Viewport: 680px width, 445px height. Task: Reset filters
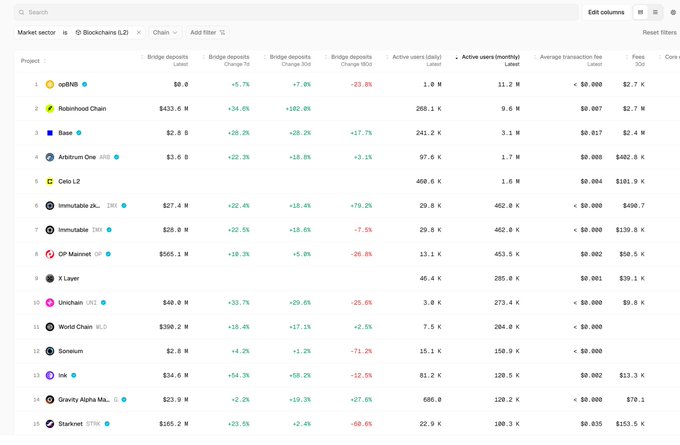[x=659, y=33]
